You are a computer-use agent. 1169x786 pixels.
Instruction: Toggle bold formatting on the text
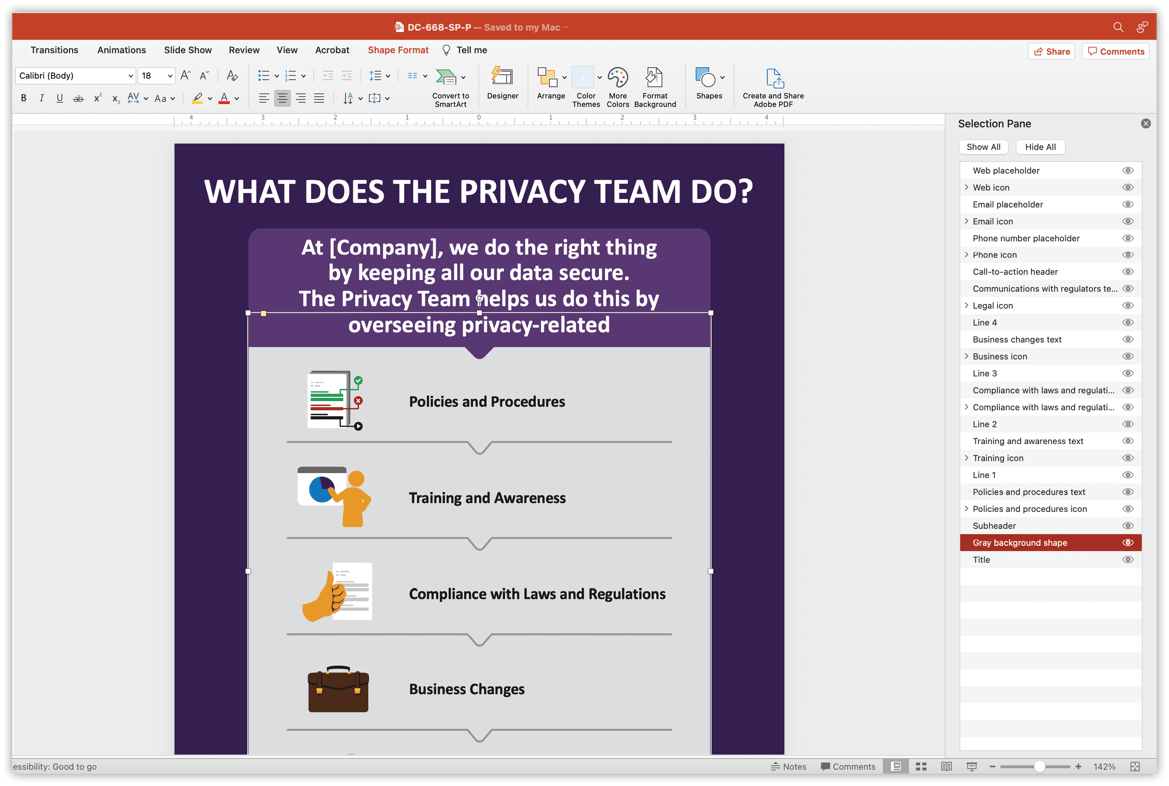(x=23, y=98)
